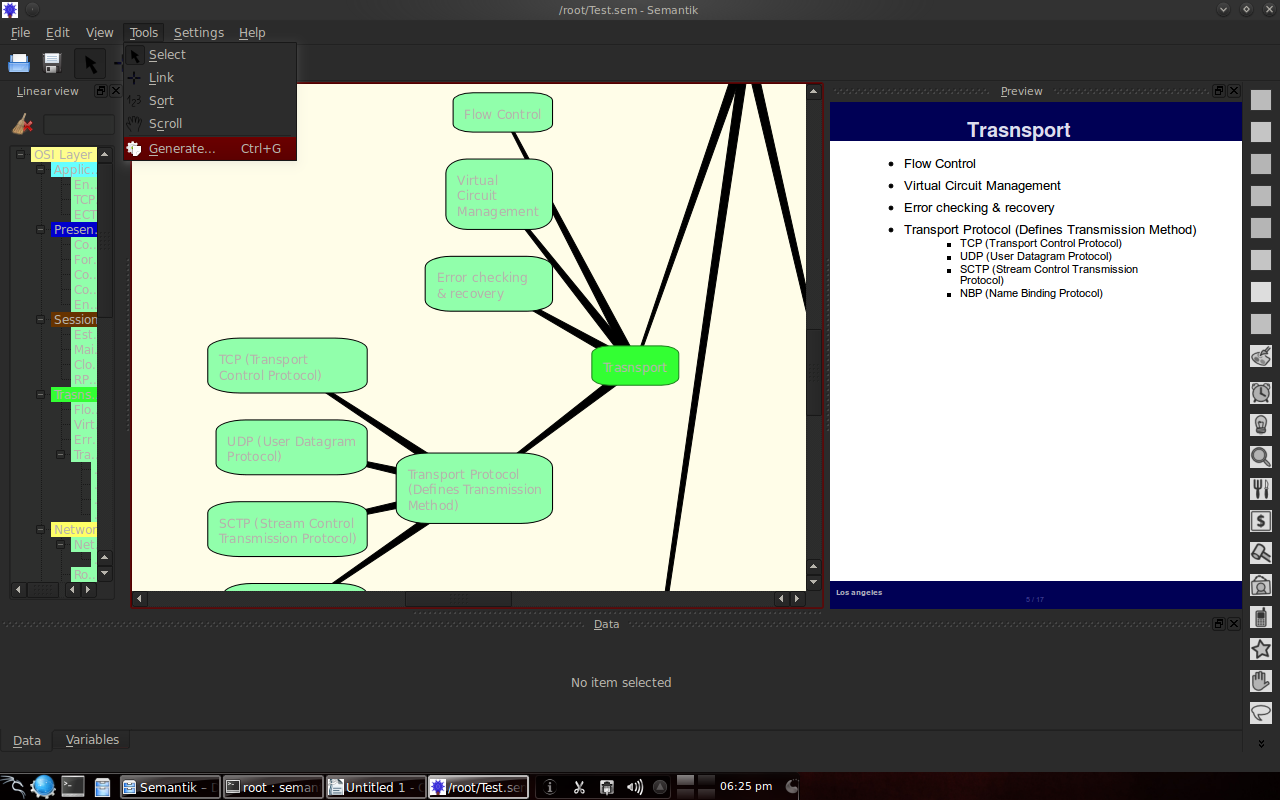Select the star flag icon
The image size is (1280, 800).
point(1260,649)
